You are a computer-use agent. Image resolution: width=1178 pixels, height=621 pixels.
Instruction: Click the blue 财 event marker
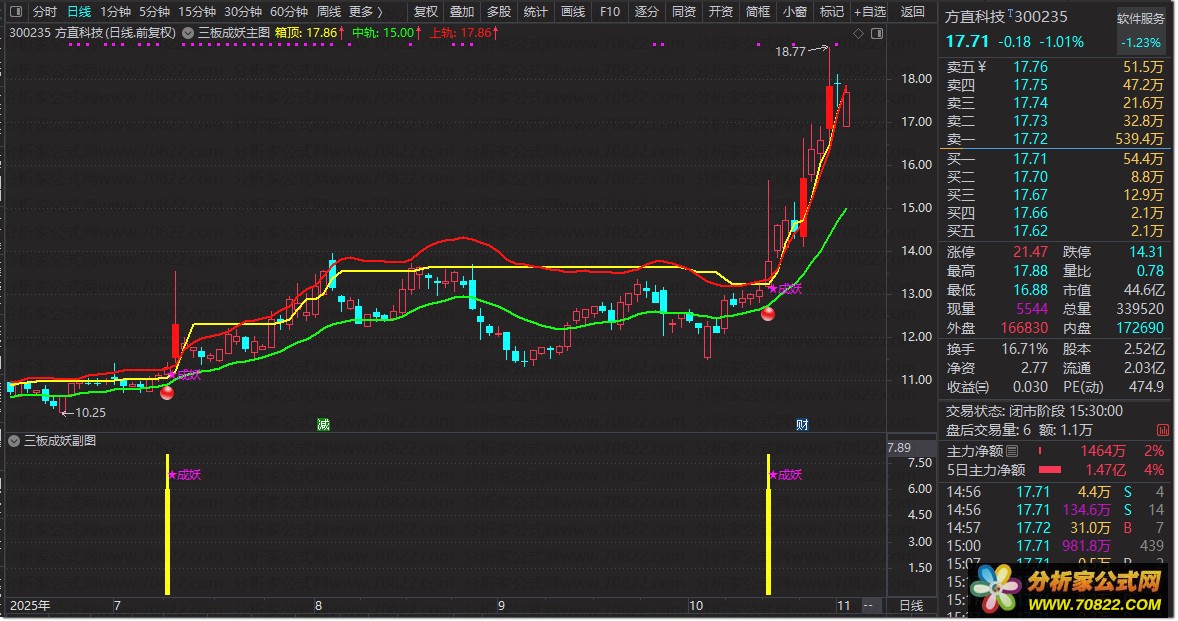click(802, 424)
